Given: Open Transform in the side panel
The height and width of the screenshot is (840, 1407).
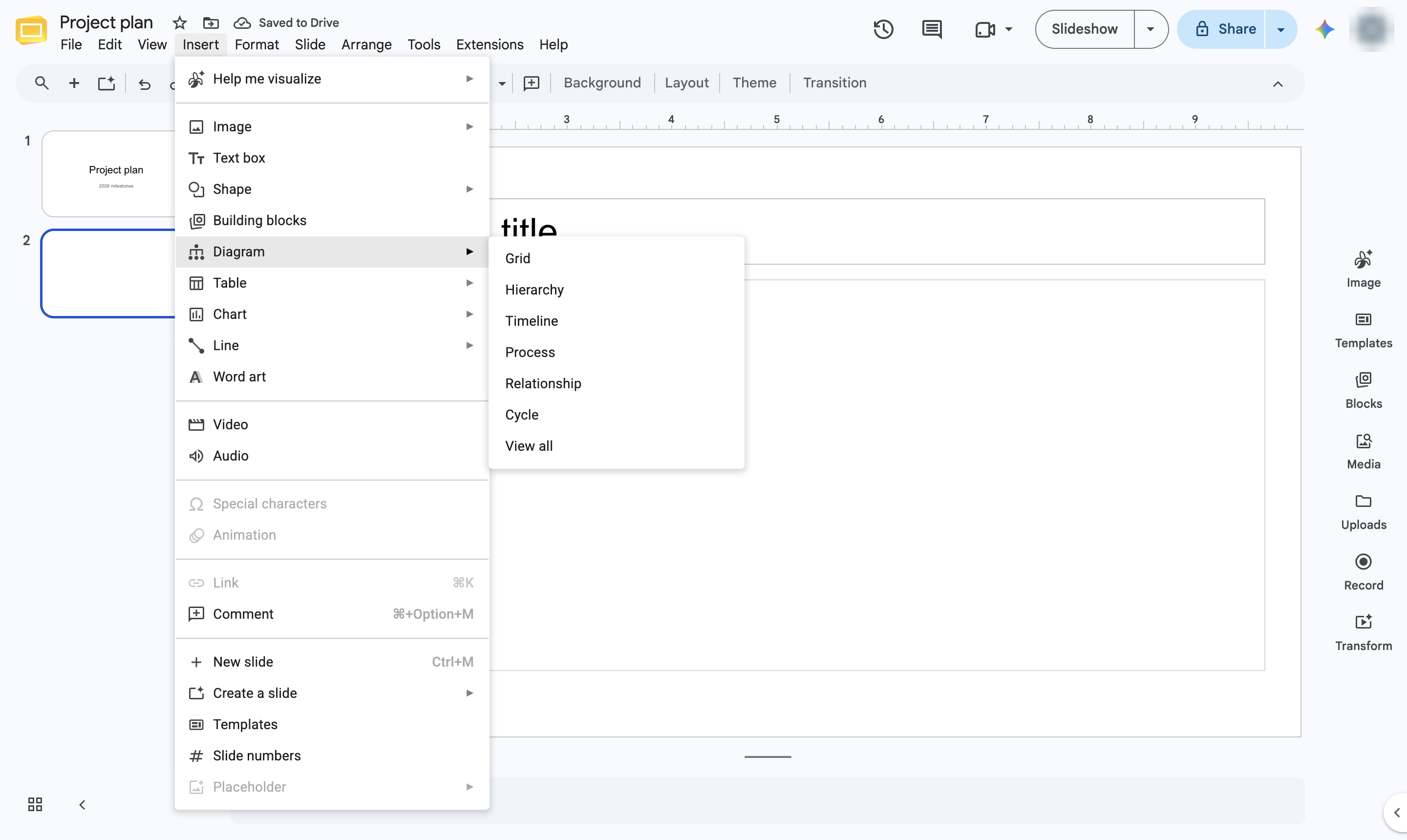Looking at the screenshot, I should pos(1363,632).
